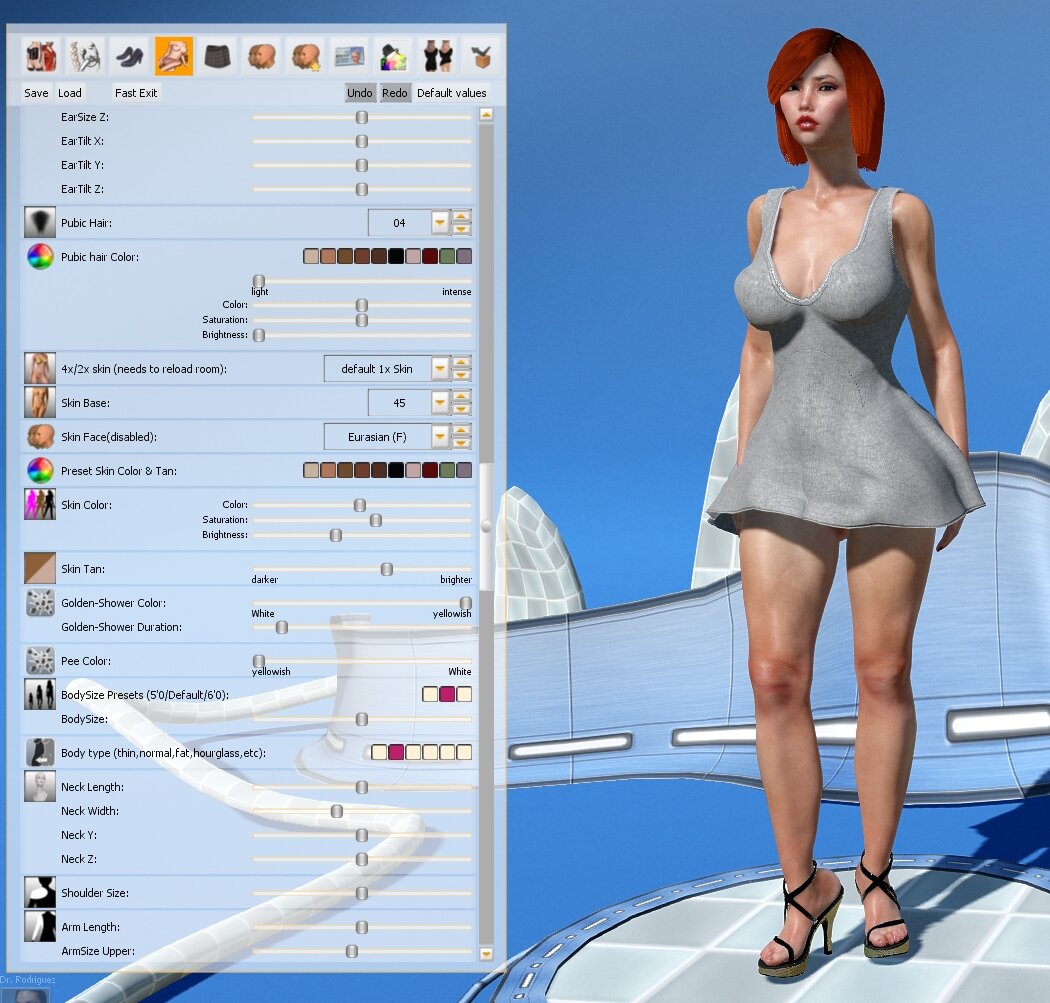The image size is (1050, 1003).
Task: Undo the last change
Action: coord(360,93)
